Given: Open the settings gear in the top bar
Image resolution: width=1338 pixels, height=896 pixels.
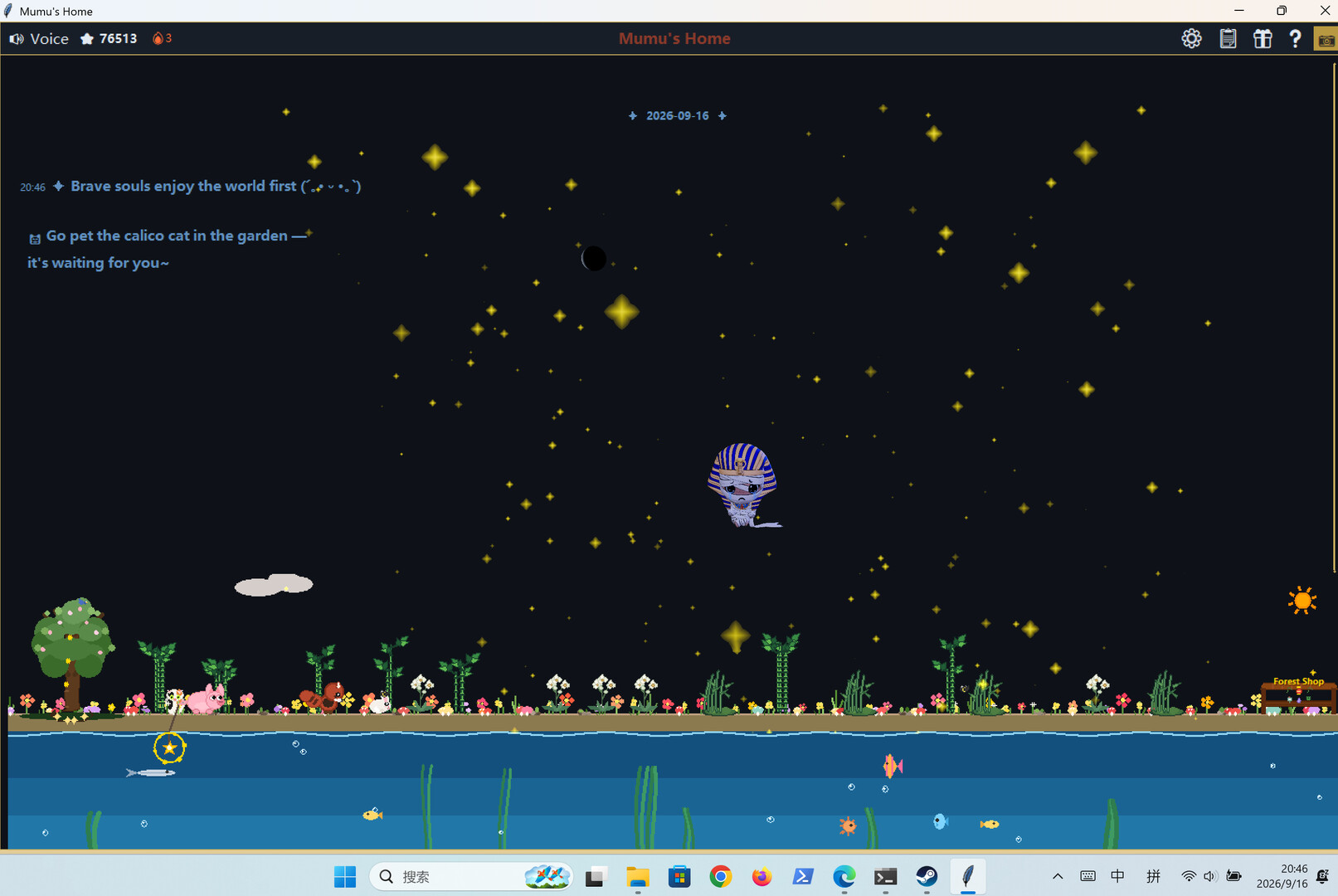Looking at the screenshot, I should 1191,38.
